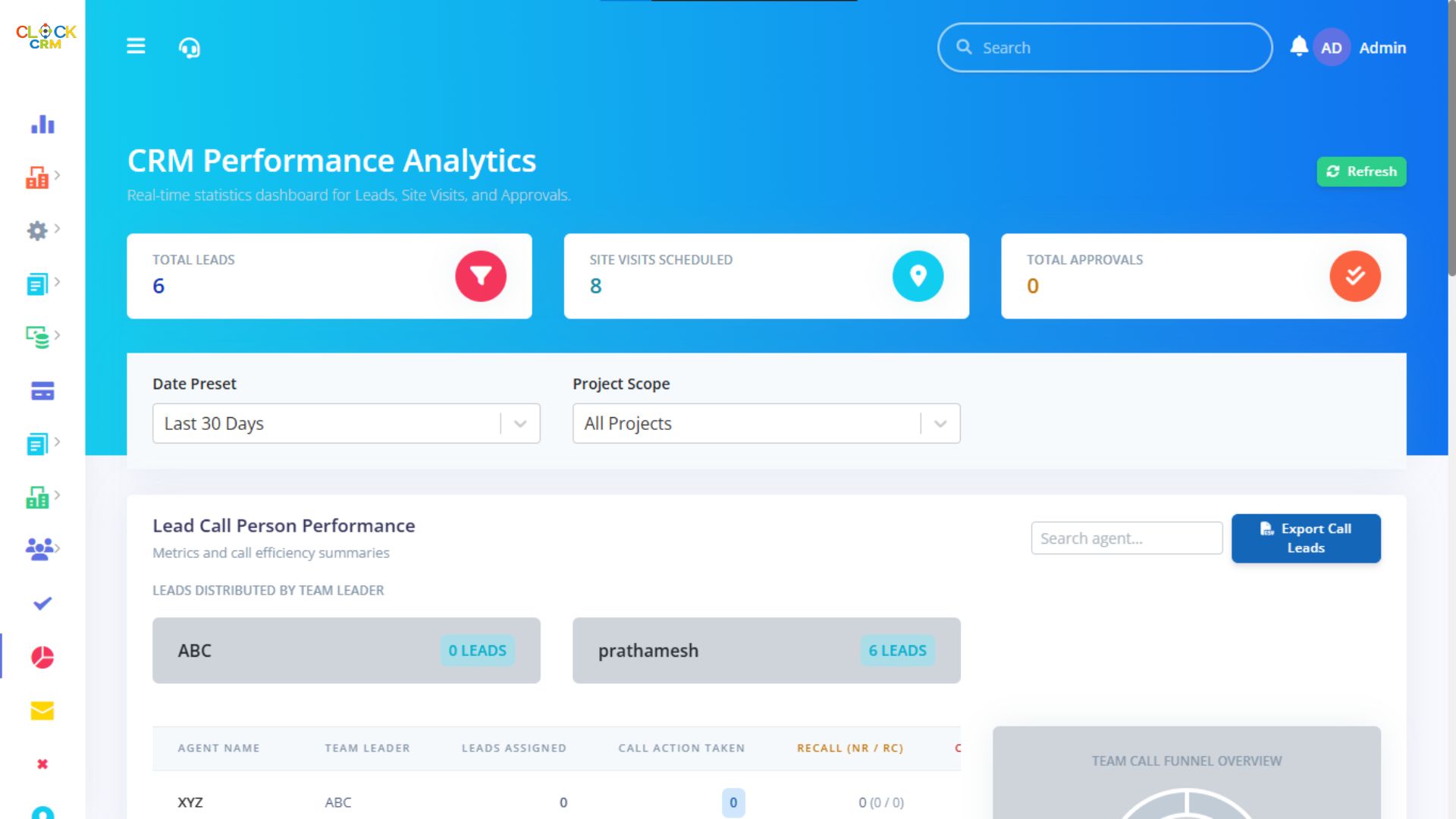Image resolution: width=1456 pixels, height=819 pixels.
Task: Open the yellow envelope mail sidebar icon
Action: click(42, 711)
